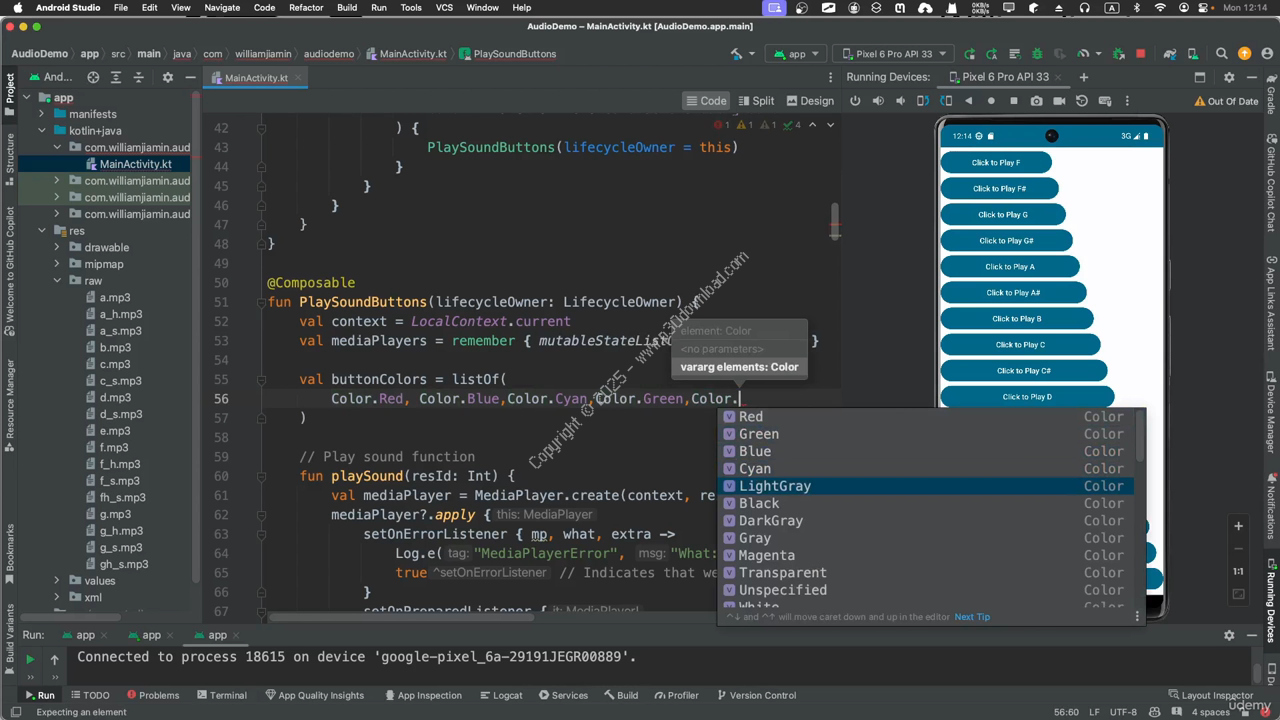Click the completion popup scrollbar

(x=1140, y=435)
